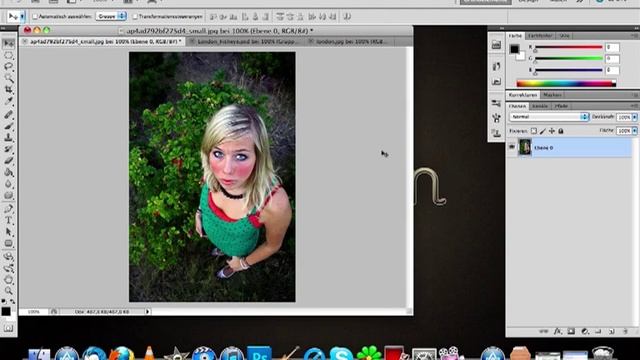640x360 pixels.
Task: Open the Fläche fill slider arrow
Action: tap(635, 131)
